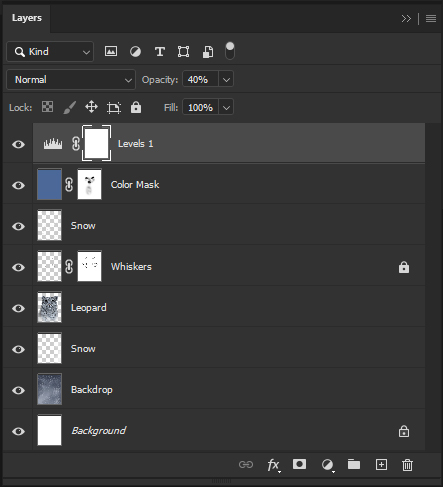Select the Layers tab

(x=27, y=18)
